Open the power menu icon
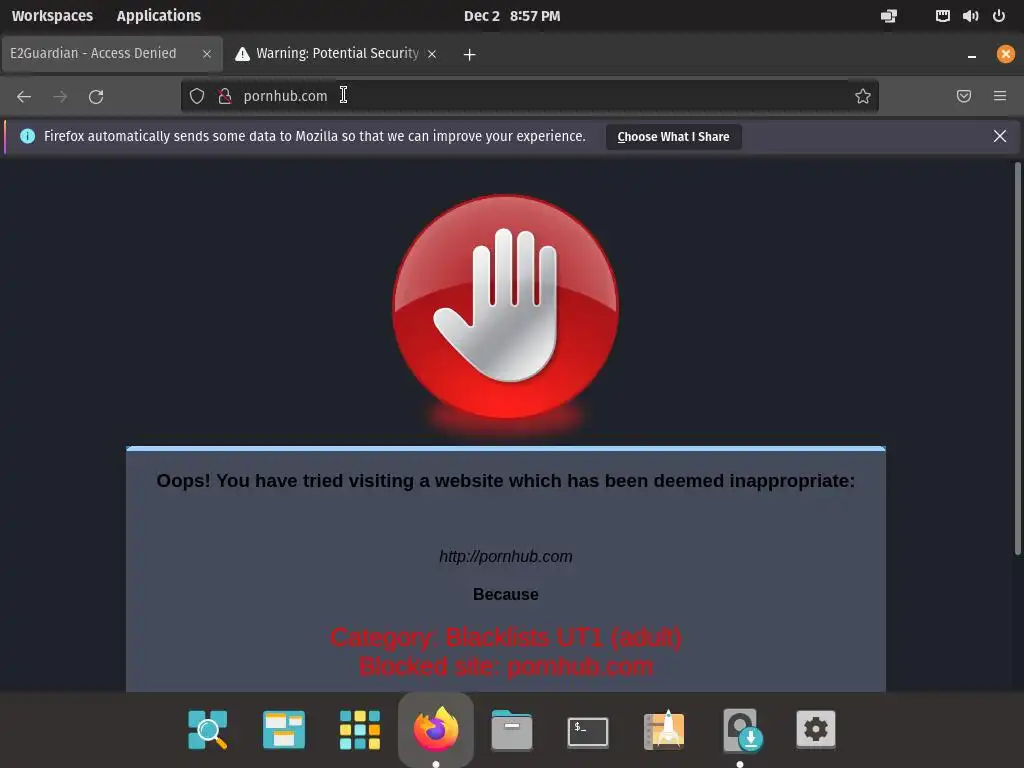 point(999,16)
